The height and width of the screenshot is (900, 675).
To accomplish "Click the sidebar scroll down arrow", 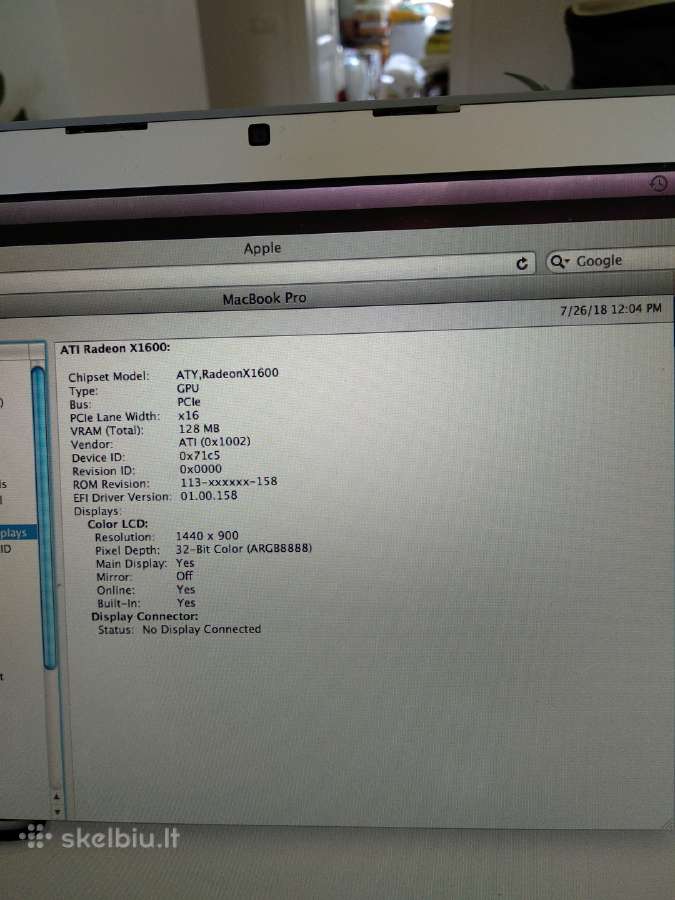I will (57, 811).
